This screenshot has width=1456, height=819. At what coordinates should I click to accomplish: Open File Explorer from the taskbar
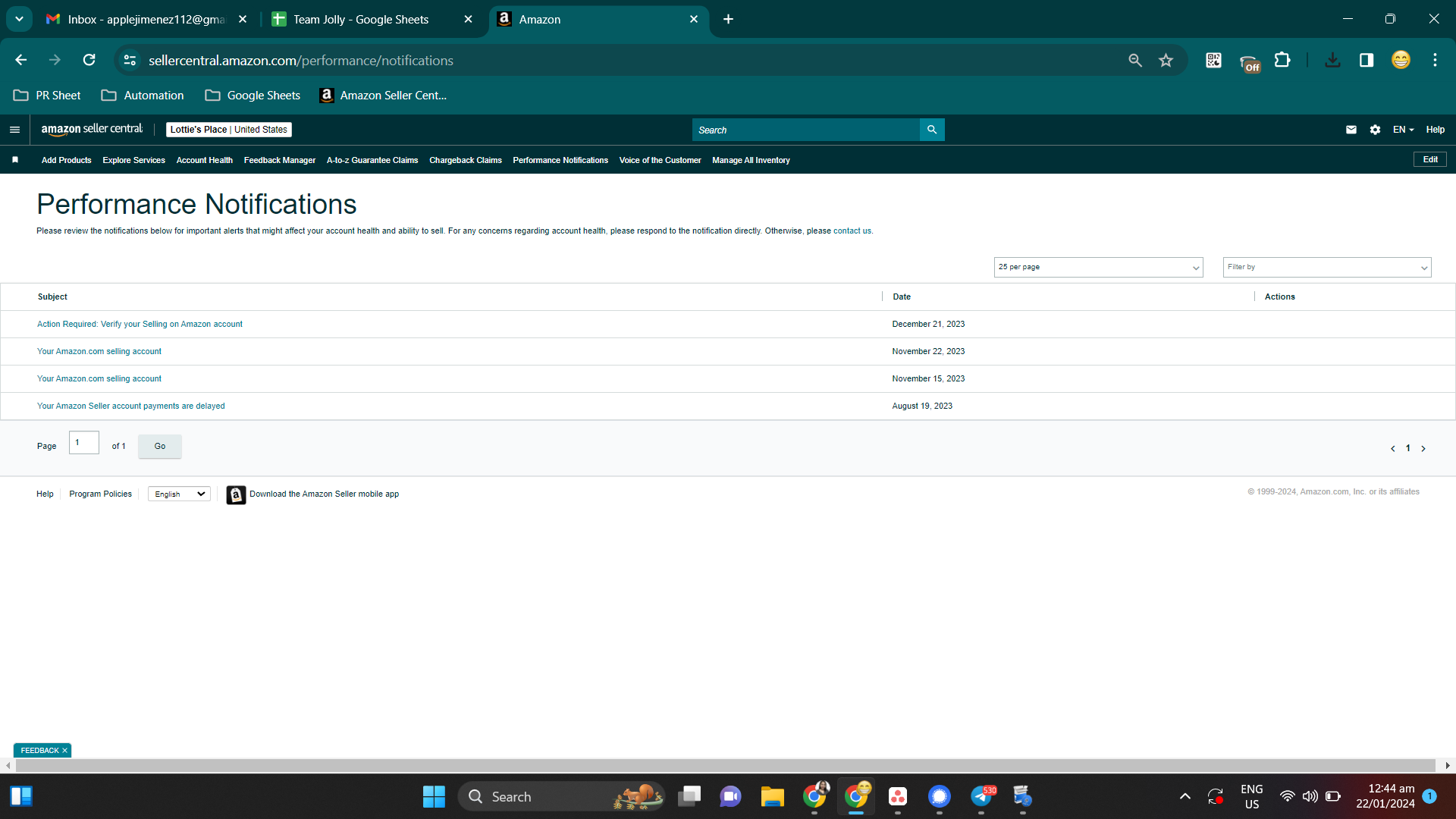(x=772, y=796)
